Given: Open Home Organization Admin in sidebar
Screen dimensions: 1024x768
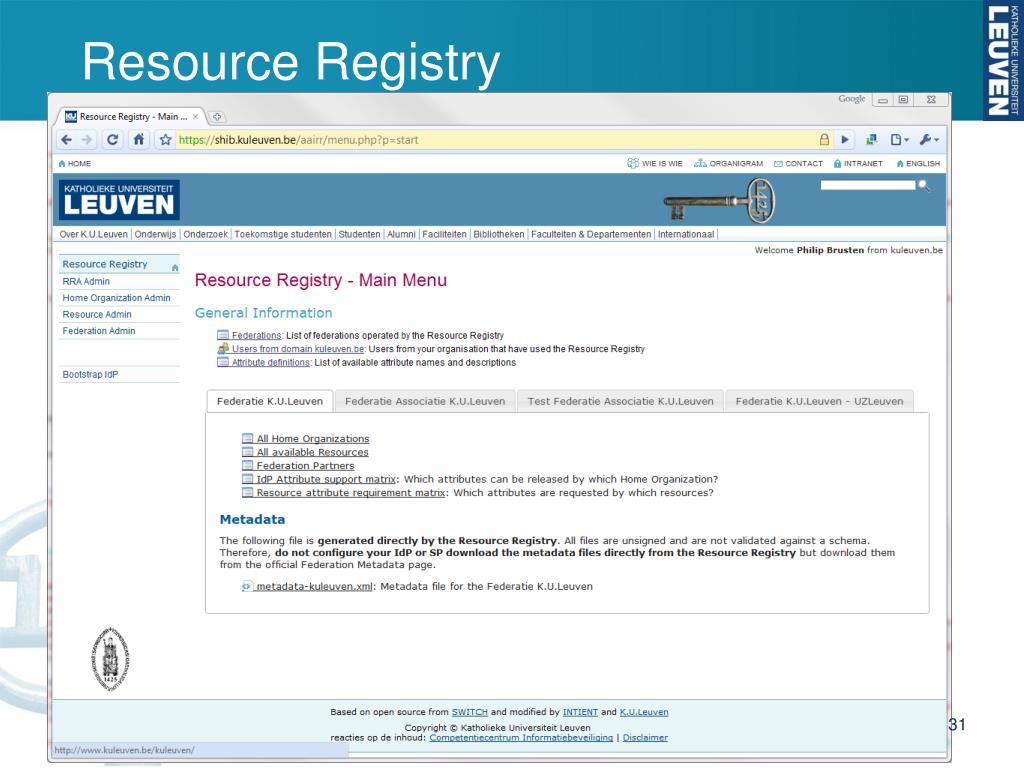Looking at the screenshot, I should [x=116, y=298].
